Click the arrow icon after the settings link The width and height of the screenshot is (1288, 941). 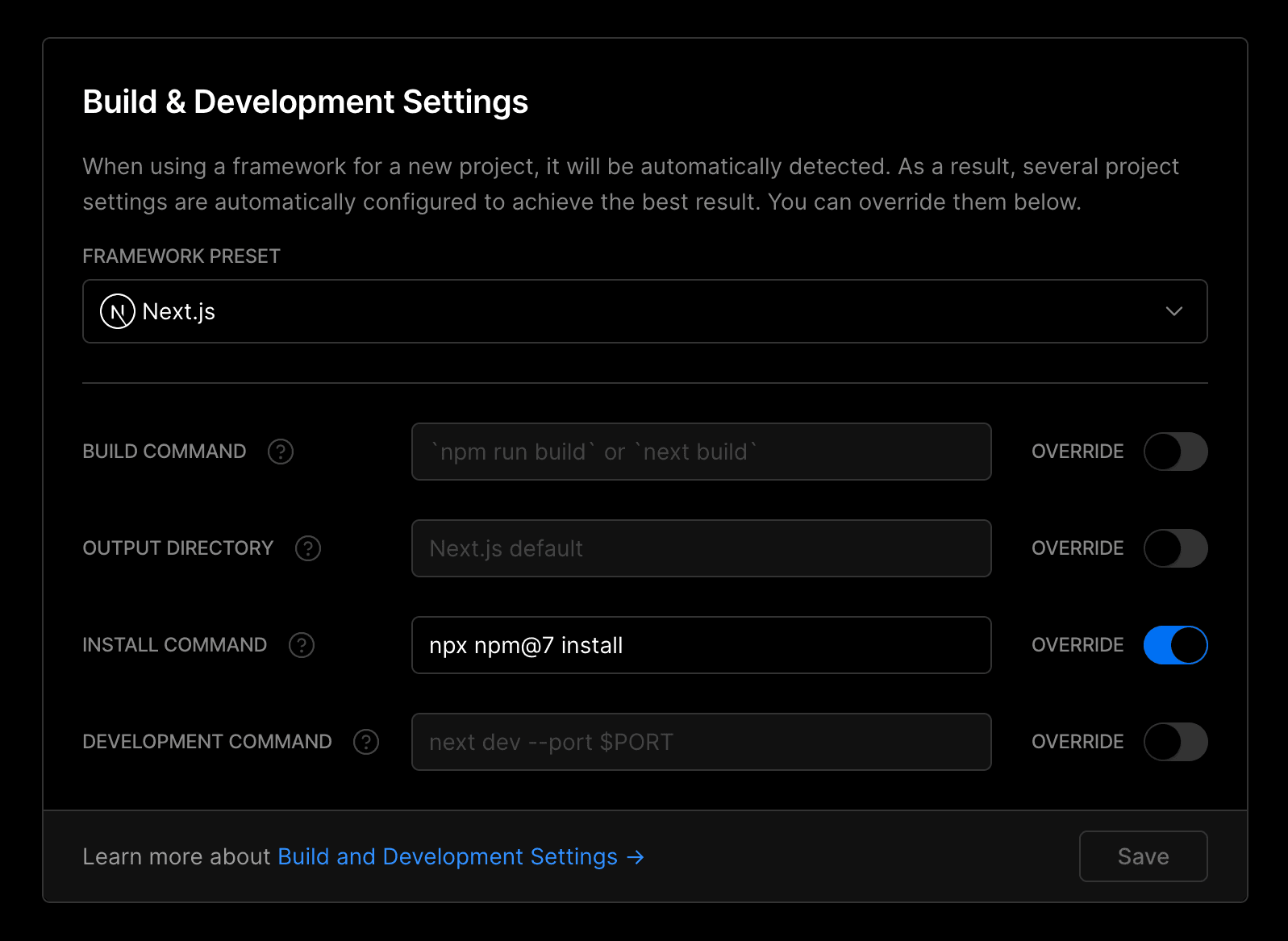click(x=636, y=857)
